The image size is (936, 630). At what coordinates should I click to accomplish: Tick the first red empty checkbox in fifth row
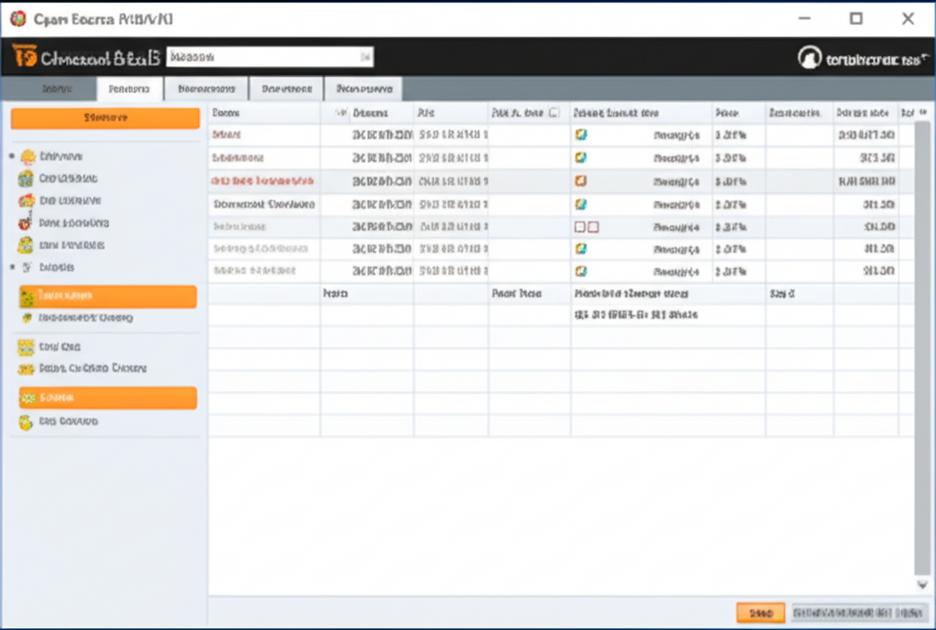pyautogui.click(x=580, y=227)
